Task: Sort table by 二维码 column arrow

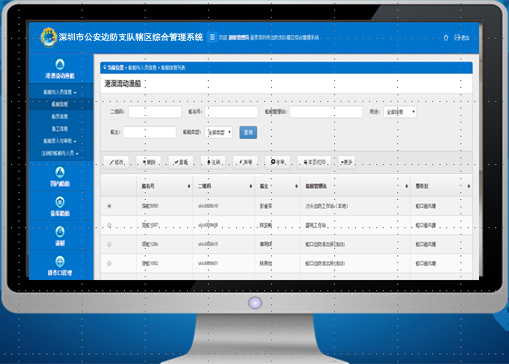Action: point(251,186)
